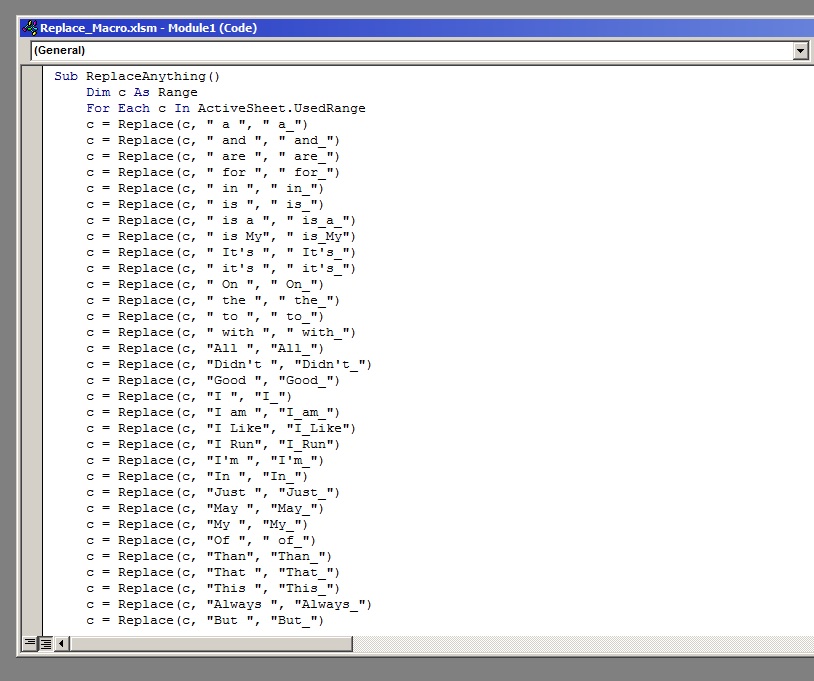Click the Replace line with "But "
Image resolution: width=814 pixels, height=681 pixels.
[205, 621]
